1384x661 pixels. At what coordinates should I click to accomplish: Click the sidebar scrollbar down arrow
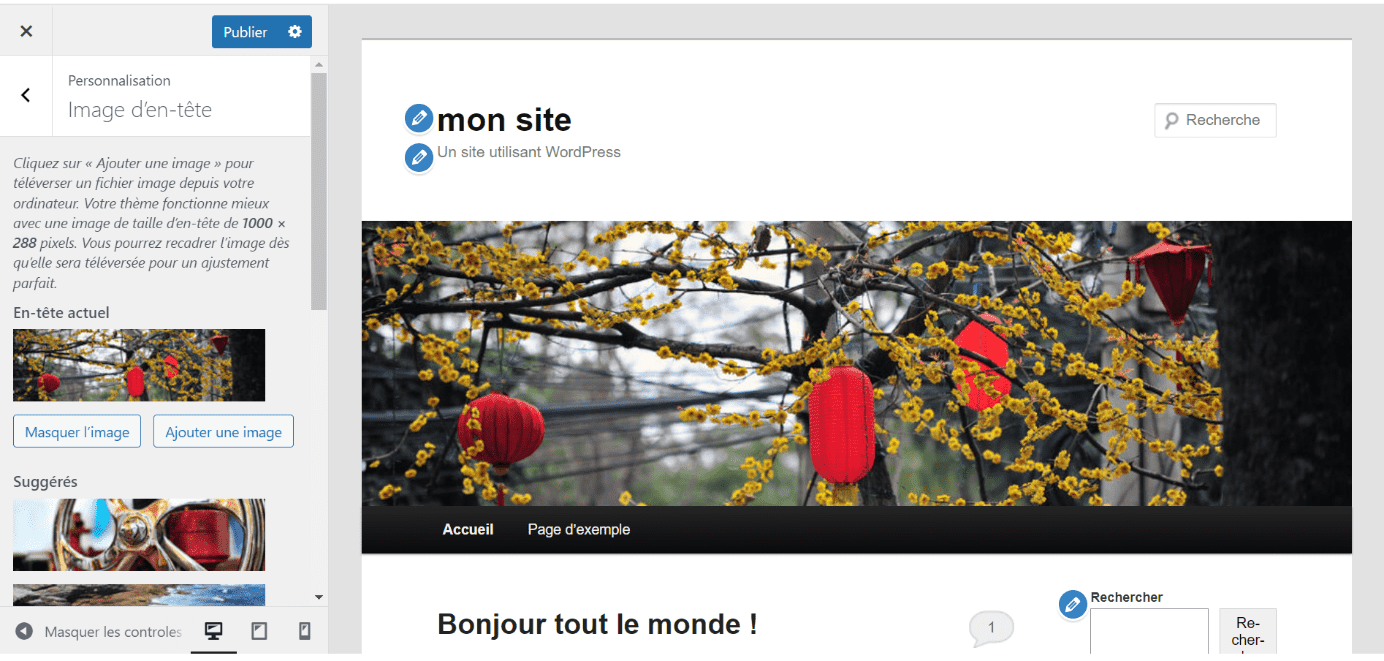[319, 597]
